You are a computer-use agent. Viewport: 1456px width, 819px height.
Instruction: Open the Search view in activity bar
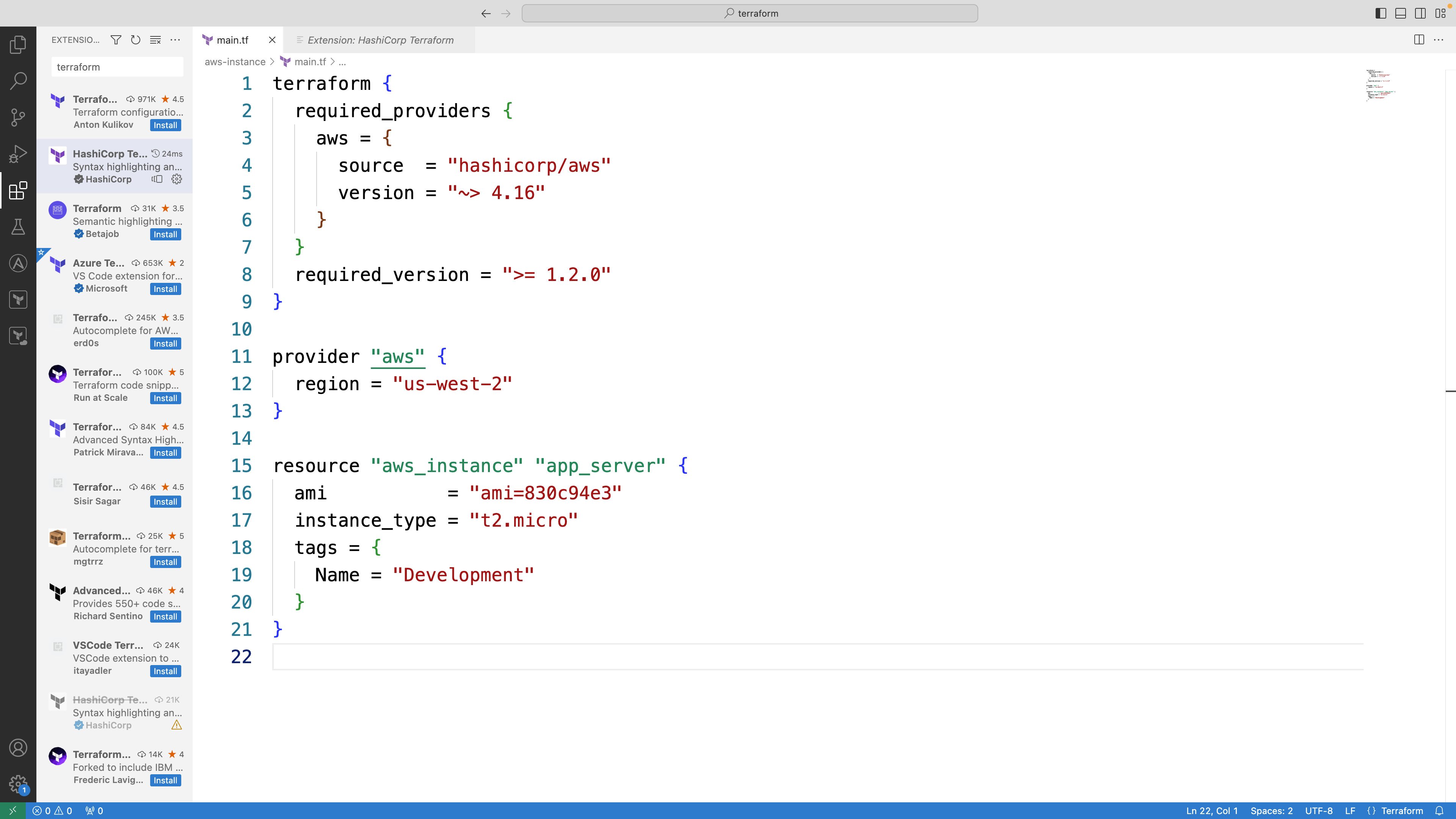[18, 80]
